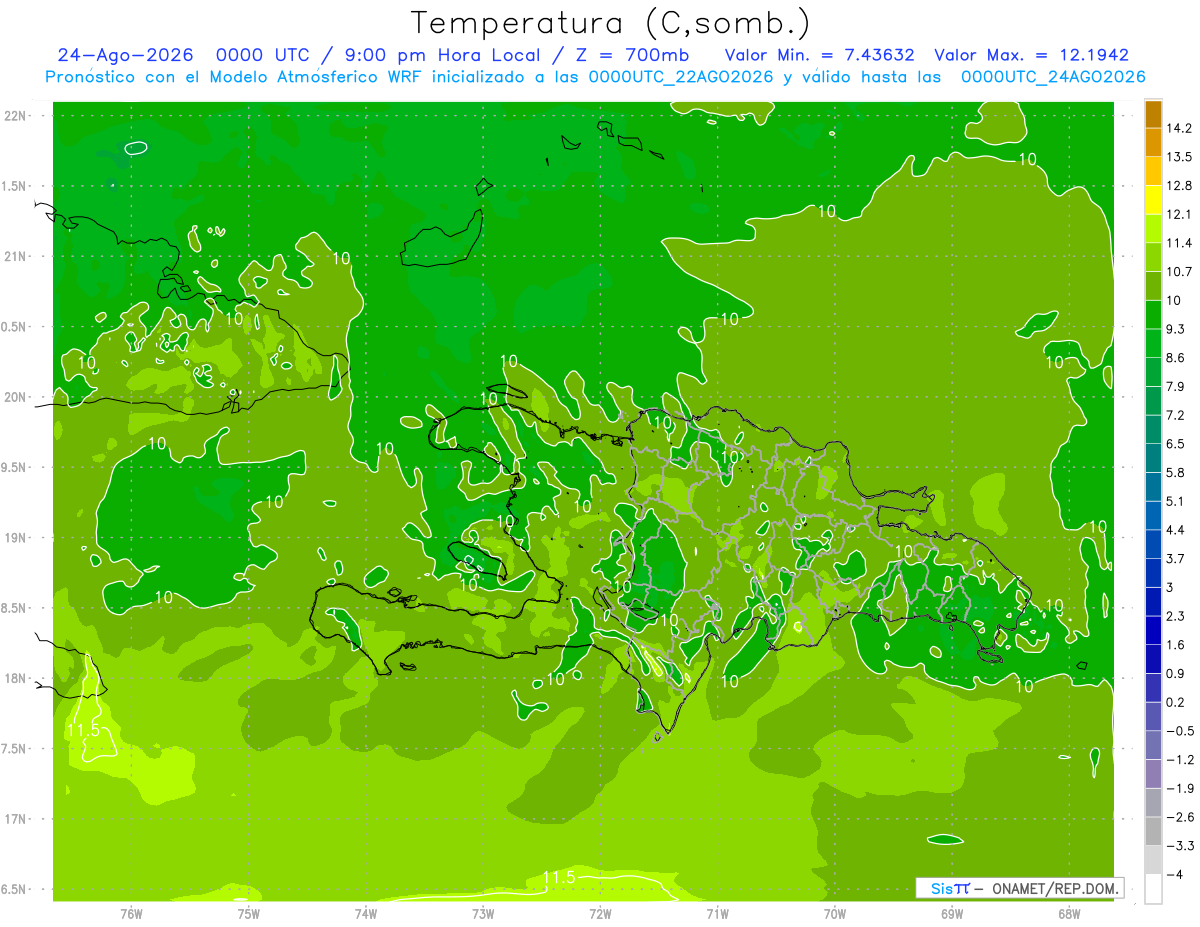Click the -4 colorbar value
The width and height of the screenshot is (1200, 927).
[1174, 874]
